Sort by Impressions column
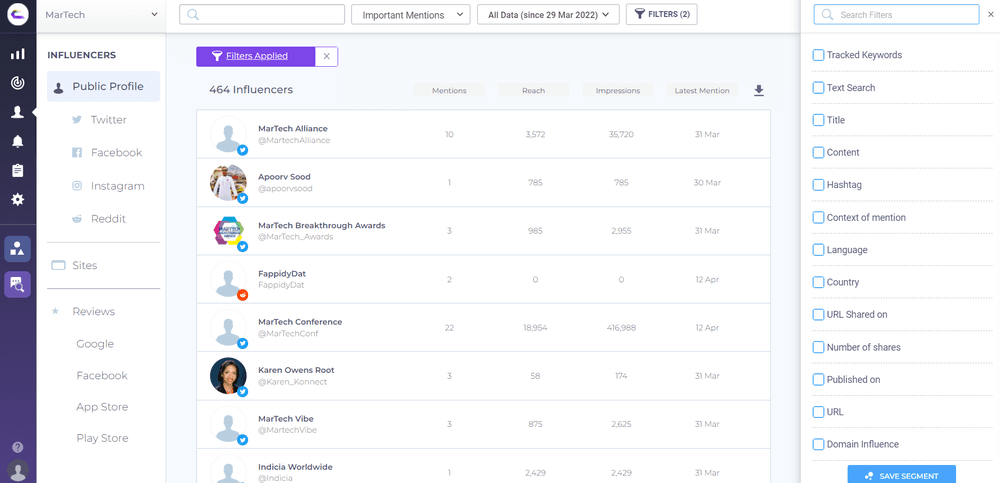 click(618, 91)
